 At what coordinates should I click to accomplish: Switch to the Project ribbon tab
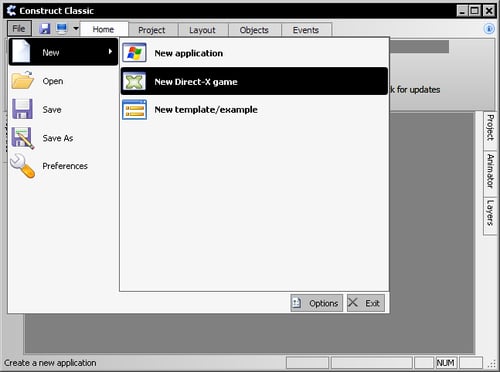(152, 30)
